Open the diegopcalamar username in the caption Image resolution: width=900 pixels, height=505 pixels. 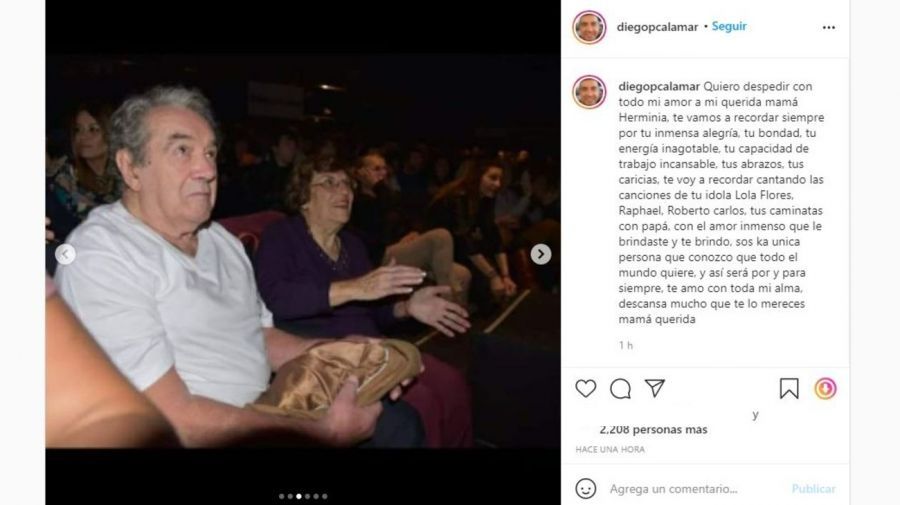659,87
